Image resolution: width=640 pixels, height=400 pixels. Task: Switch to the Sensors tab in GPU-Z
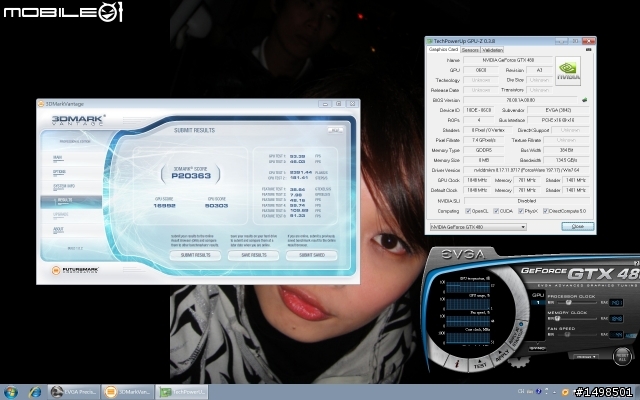470,50
